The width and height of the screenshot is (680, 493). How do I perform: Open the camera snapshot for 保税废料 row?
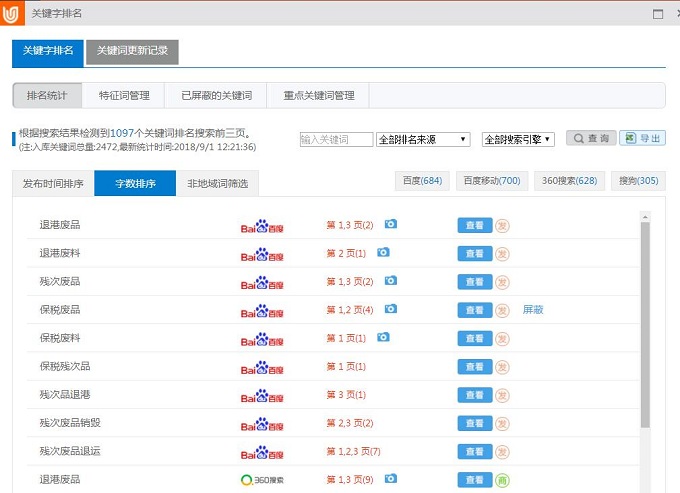coord(383,338)
